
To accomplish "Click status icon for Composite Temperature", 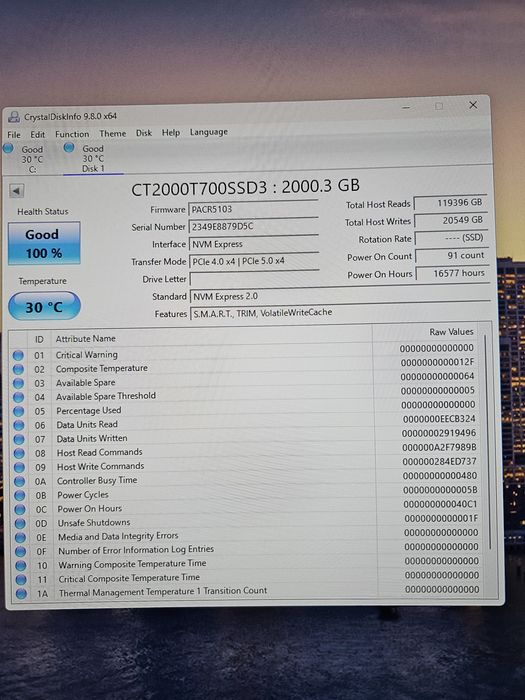I will 18,370.
